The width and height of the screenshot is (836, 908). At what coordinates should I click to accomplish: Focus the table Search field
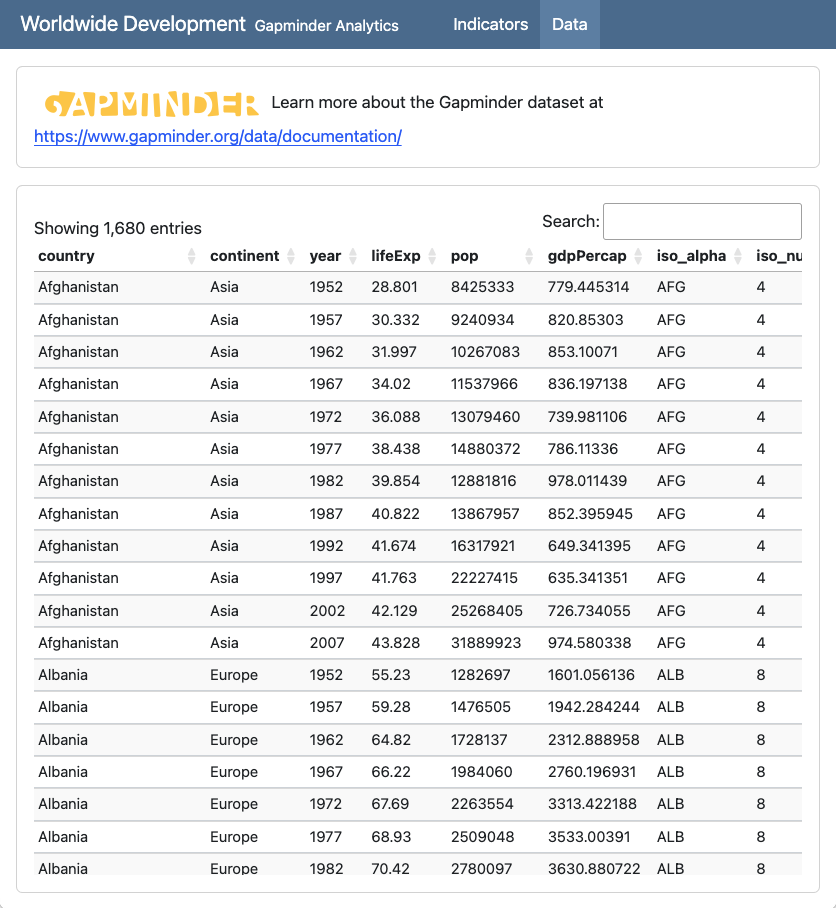click(702, 221)
